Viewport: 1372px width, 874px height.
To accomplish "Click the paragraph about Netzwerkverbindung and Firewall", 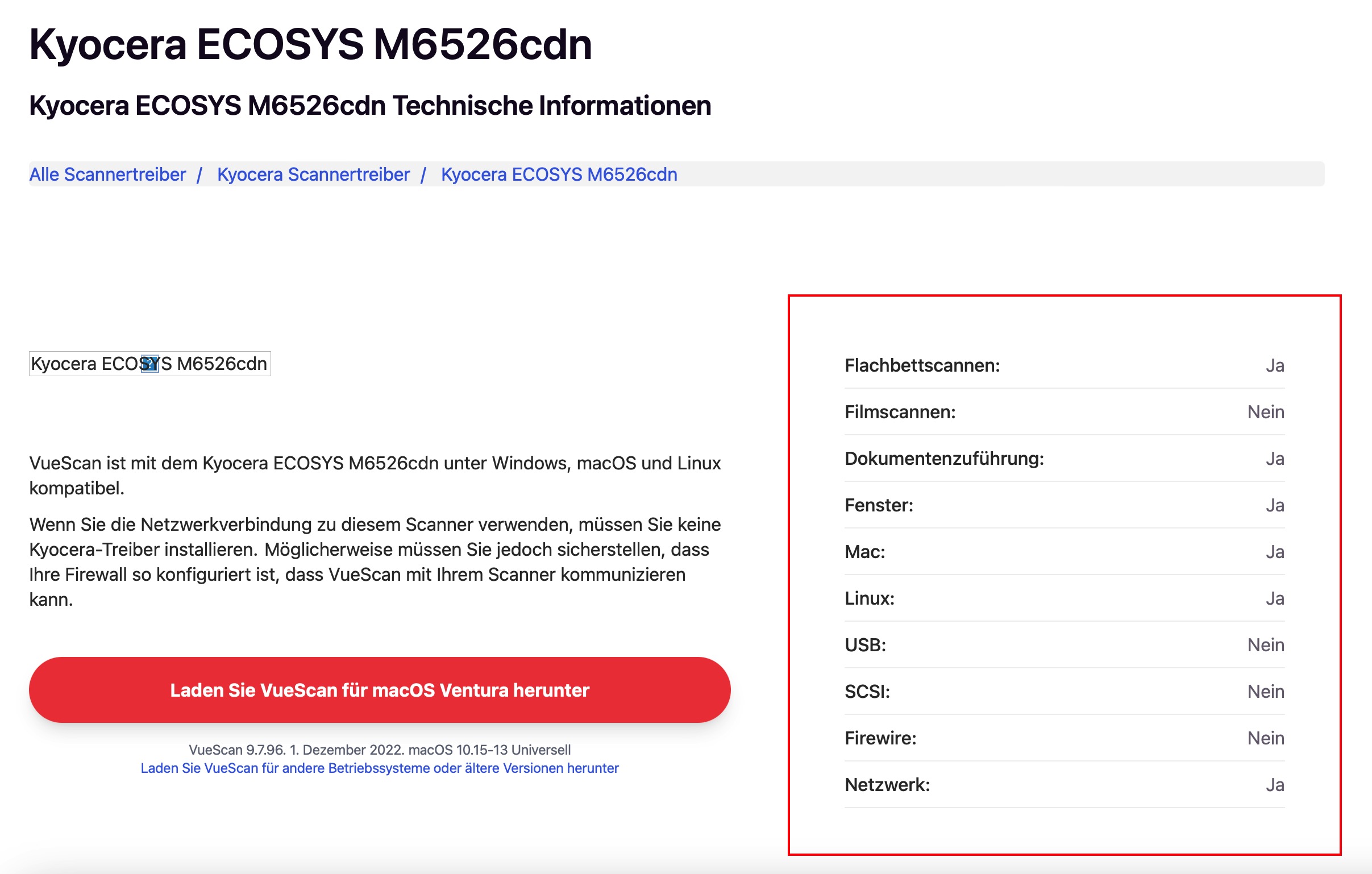I will click(375, 562).
